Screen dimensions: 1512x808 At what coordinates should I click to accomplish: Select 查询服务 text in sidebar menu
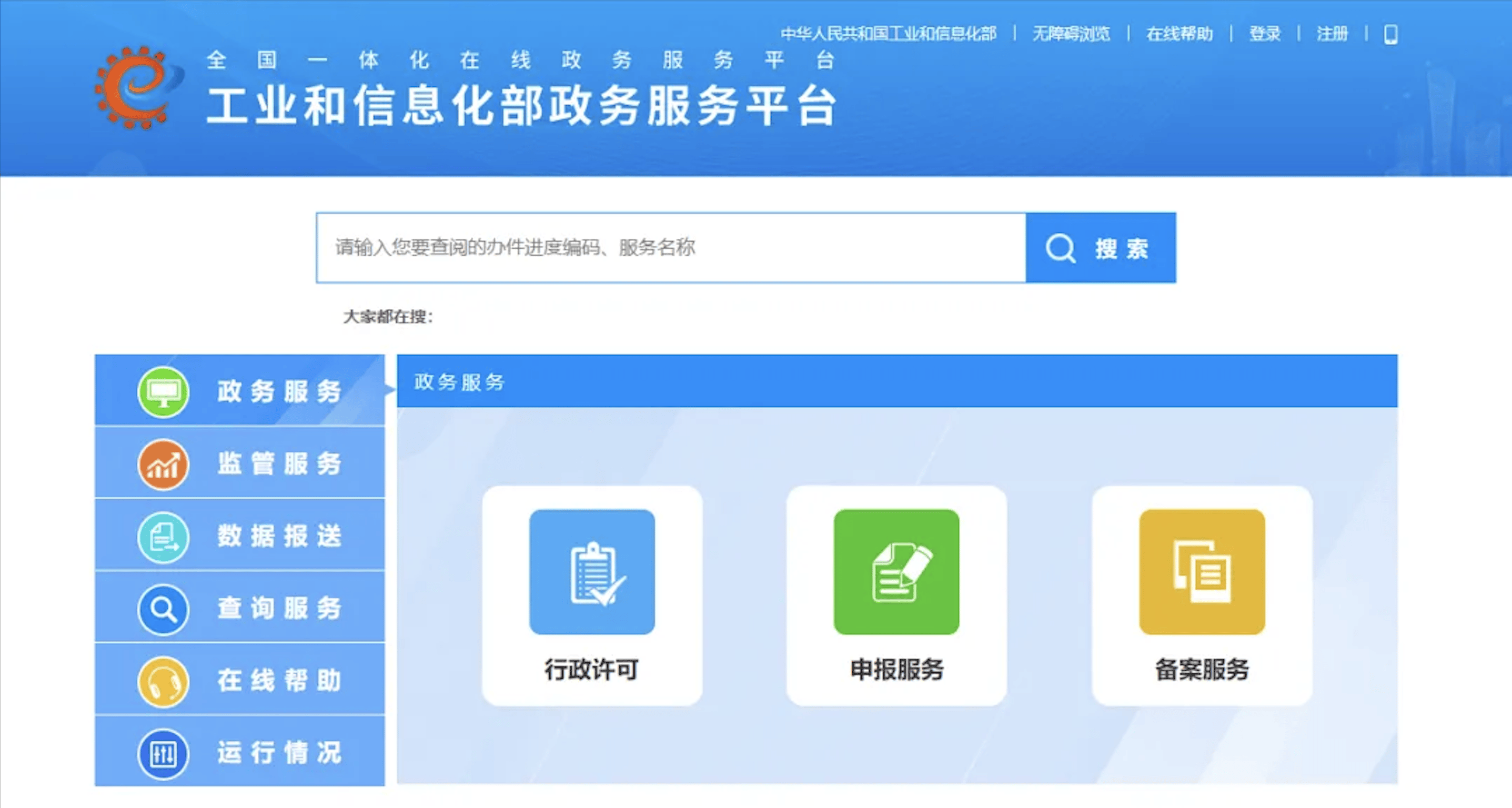coord(279,609)
